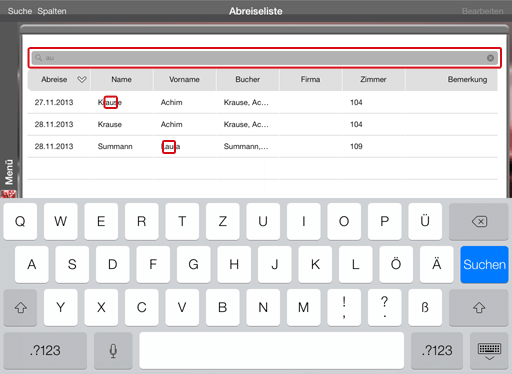Screen dimensions: 512x374
Task: Tap the Q key
Action: 20,221
